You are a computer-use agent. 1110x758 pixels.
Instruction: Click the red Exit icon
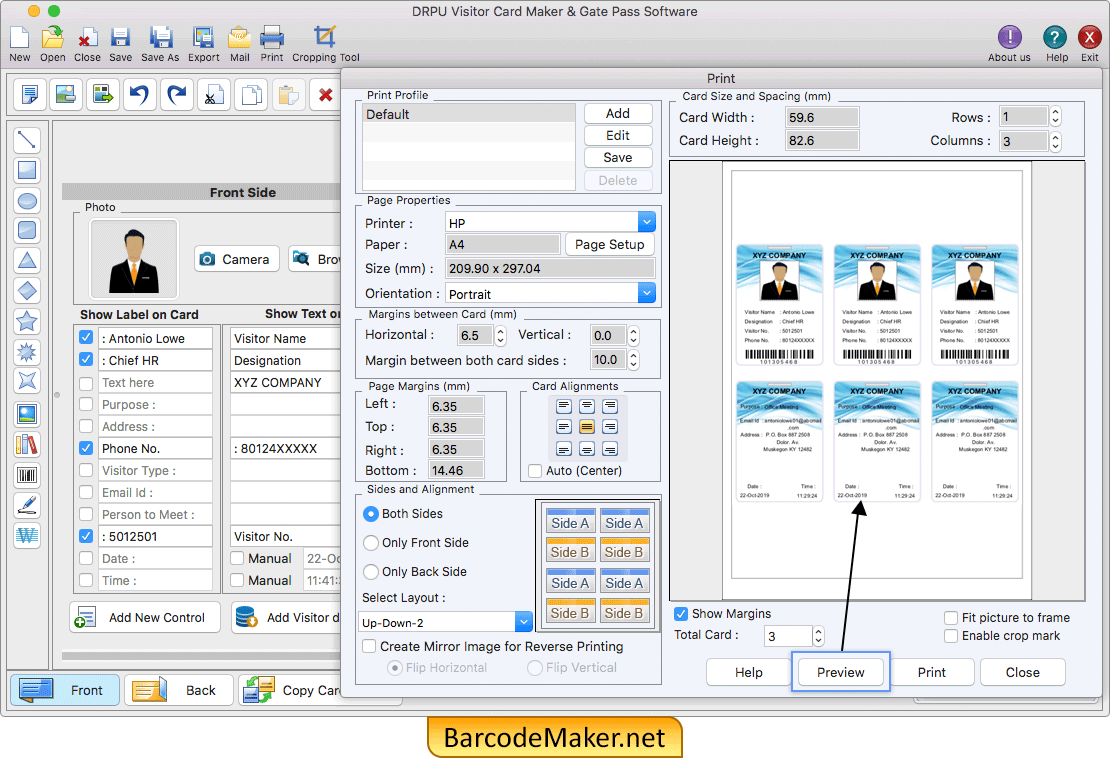coord(1089,37)
